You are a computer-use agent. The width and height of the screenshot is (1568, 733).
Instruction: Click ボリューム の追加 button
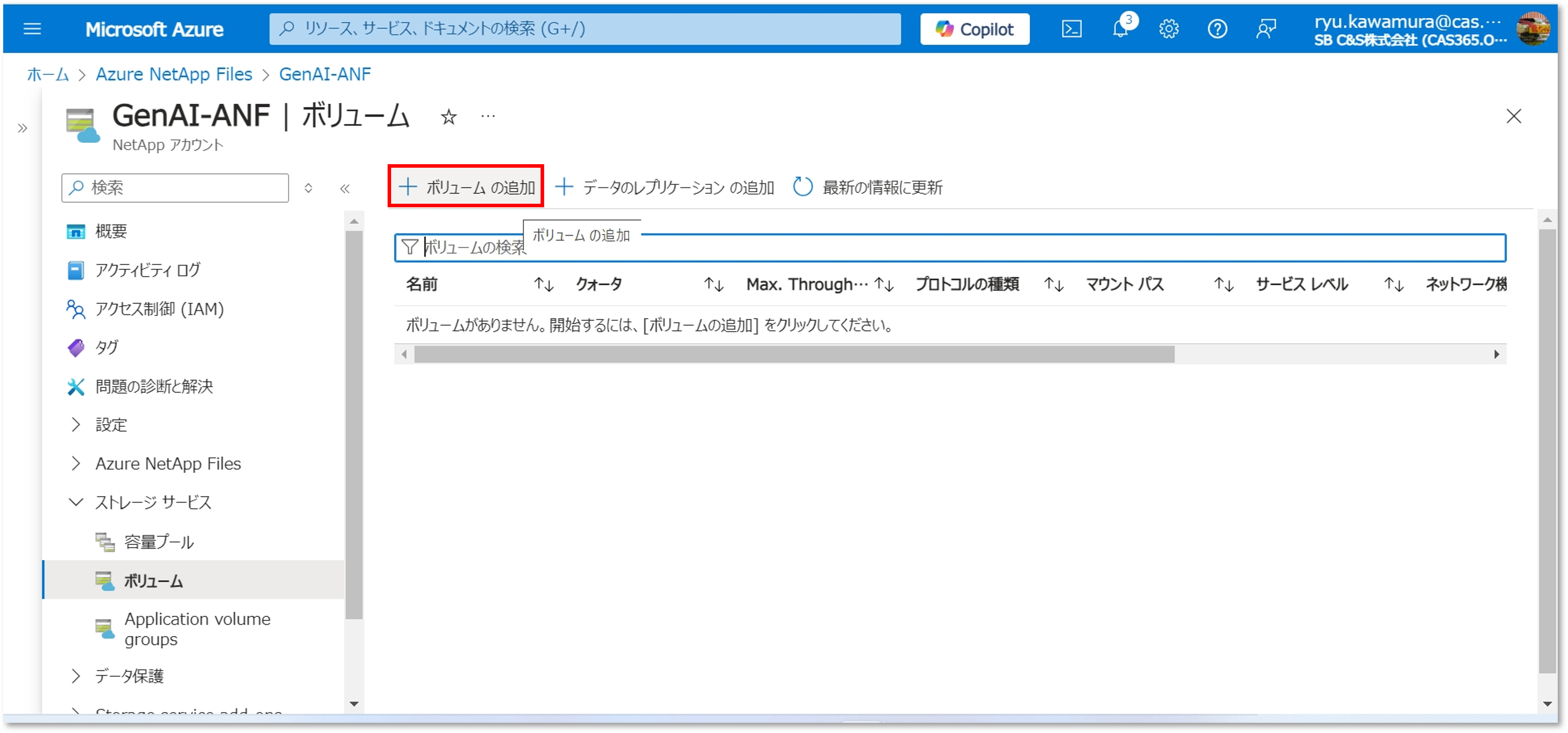click(x=466, y=187)
